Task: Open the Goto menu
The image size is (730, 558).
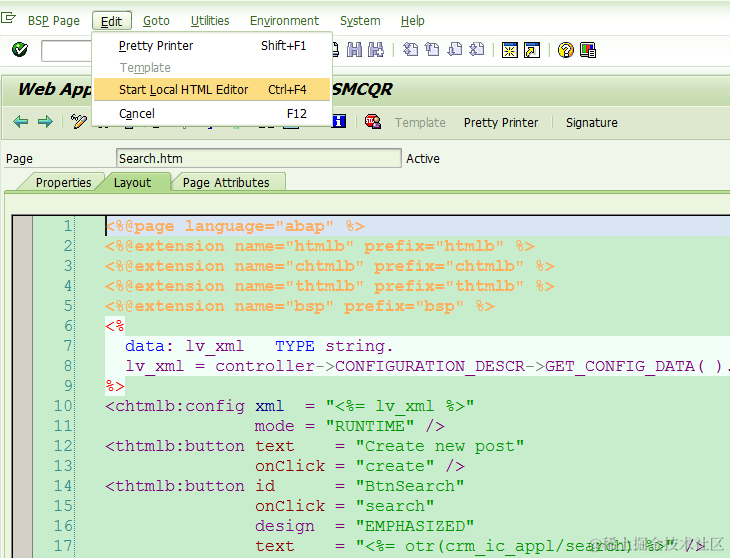Action: point(156,21)
